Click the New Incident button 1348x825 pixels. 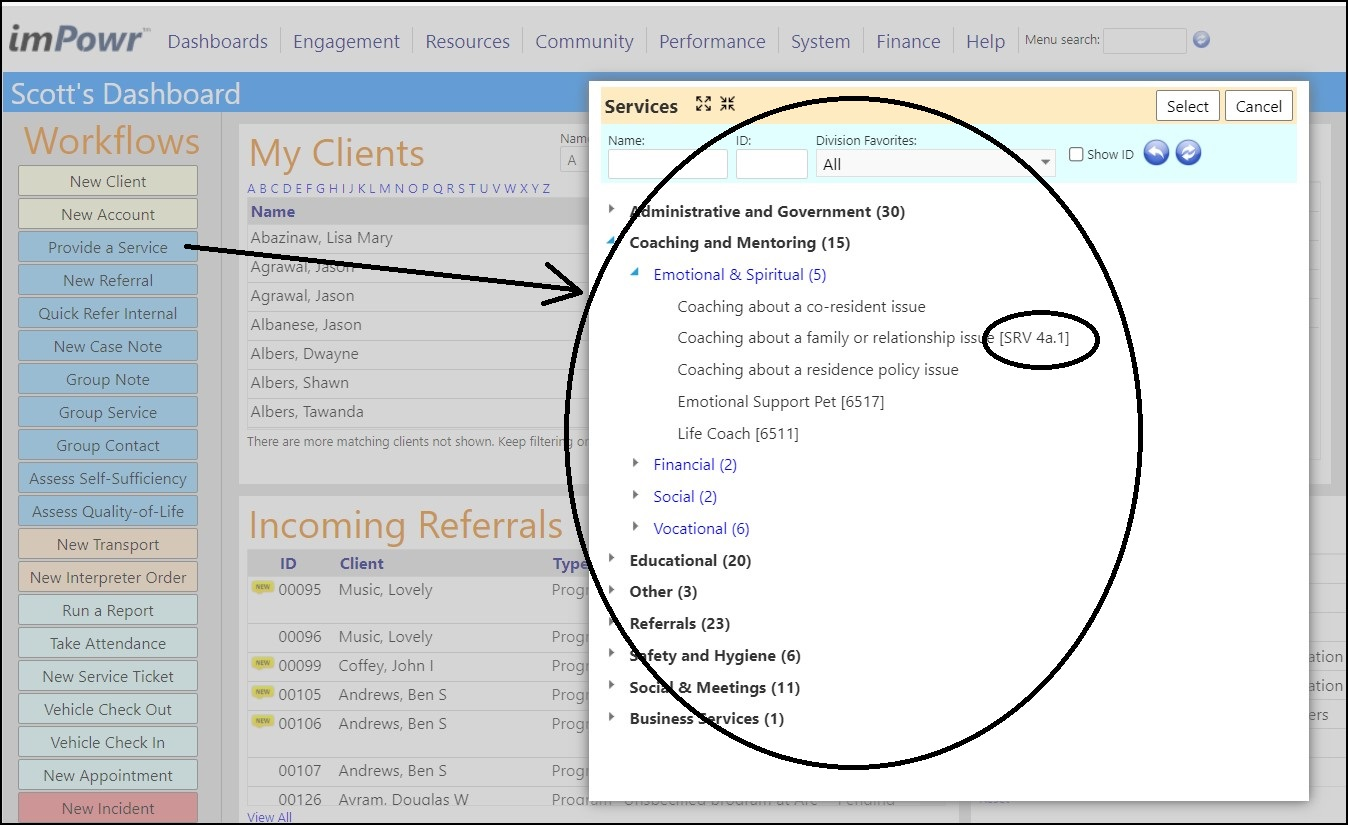tap(108, 808)
